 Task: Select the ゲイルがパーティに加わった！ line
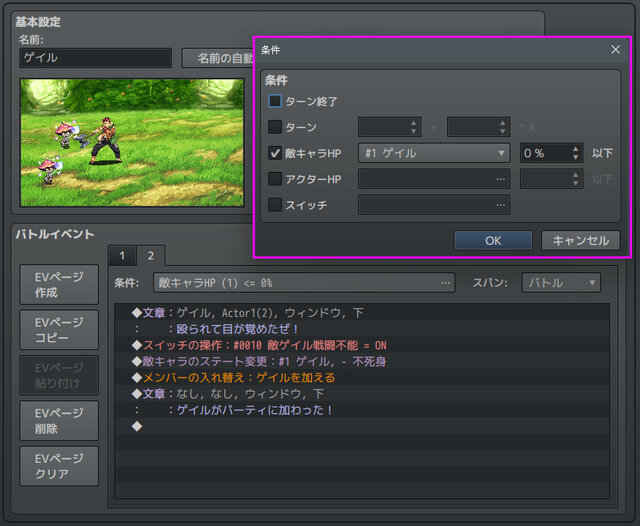[x=362, y=410]
